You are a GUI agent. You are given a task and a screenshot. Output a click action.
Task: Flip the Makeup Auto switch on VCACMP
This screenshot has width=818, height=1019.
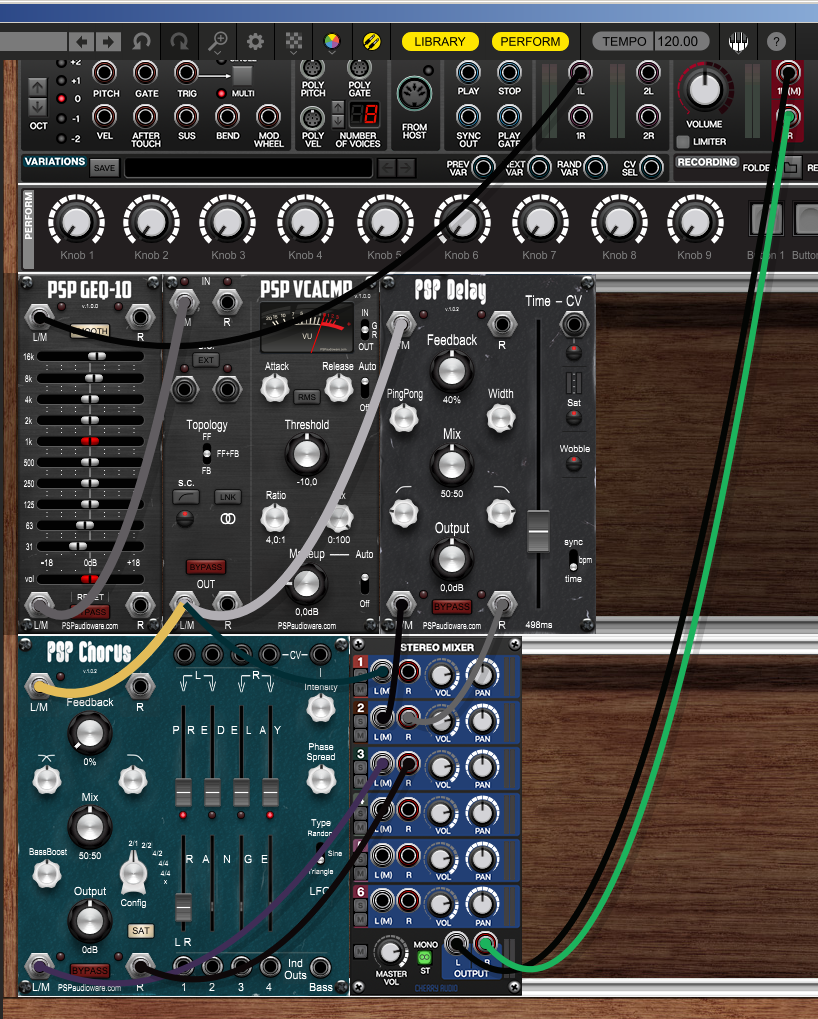(365, 583)
